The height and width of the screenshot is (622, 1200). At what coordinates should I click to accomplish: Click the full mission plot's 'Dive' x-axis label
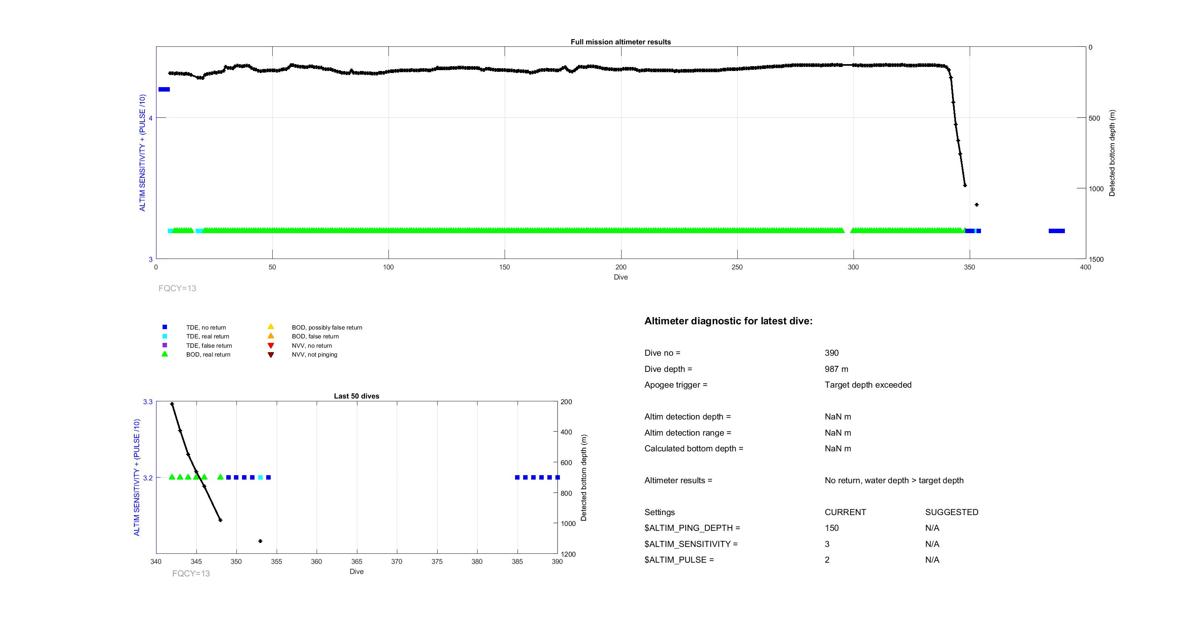tap(621, 277)
